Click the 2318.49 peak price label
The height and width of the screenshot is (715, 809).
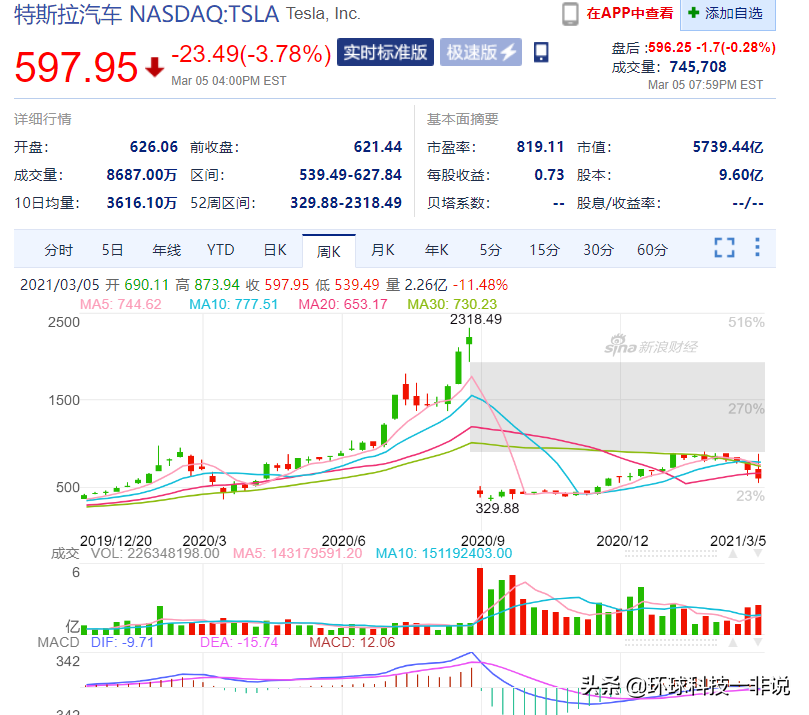pos(476,319)
